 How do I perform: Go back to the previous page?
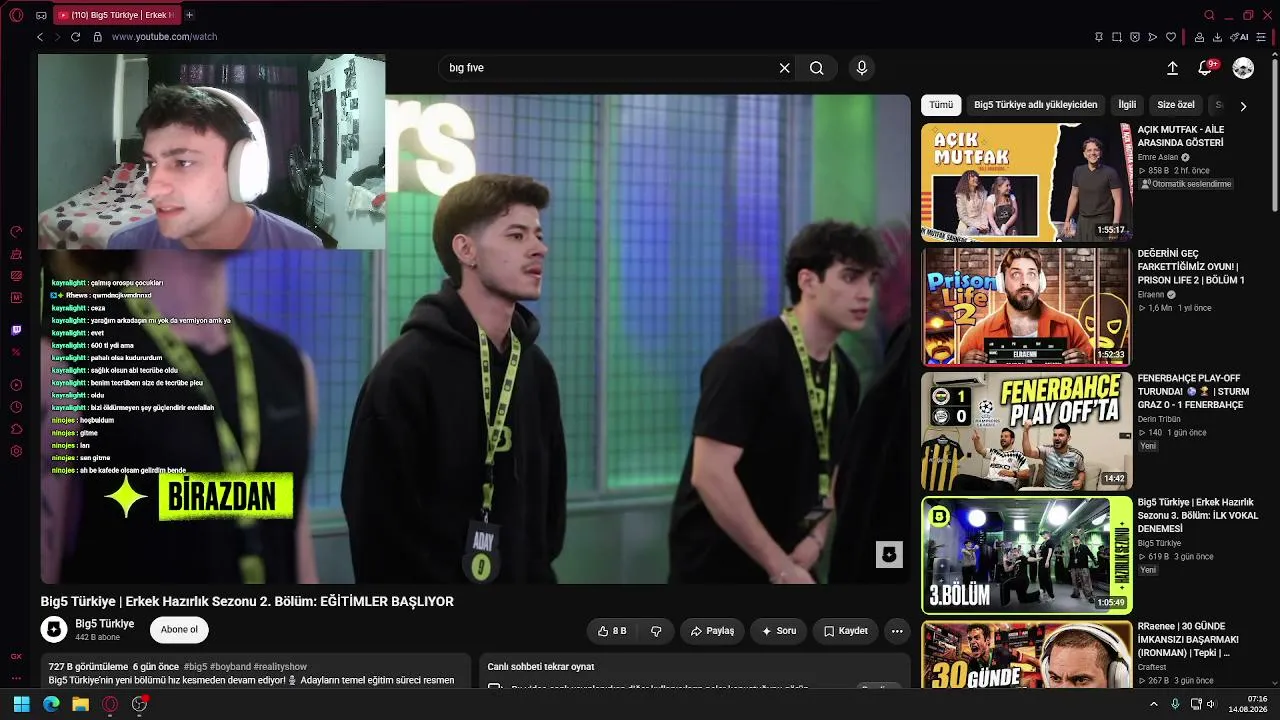[40, 37]
